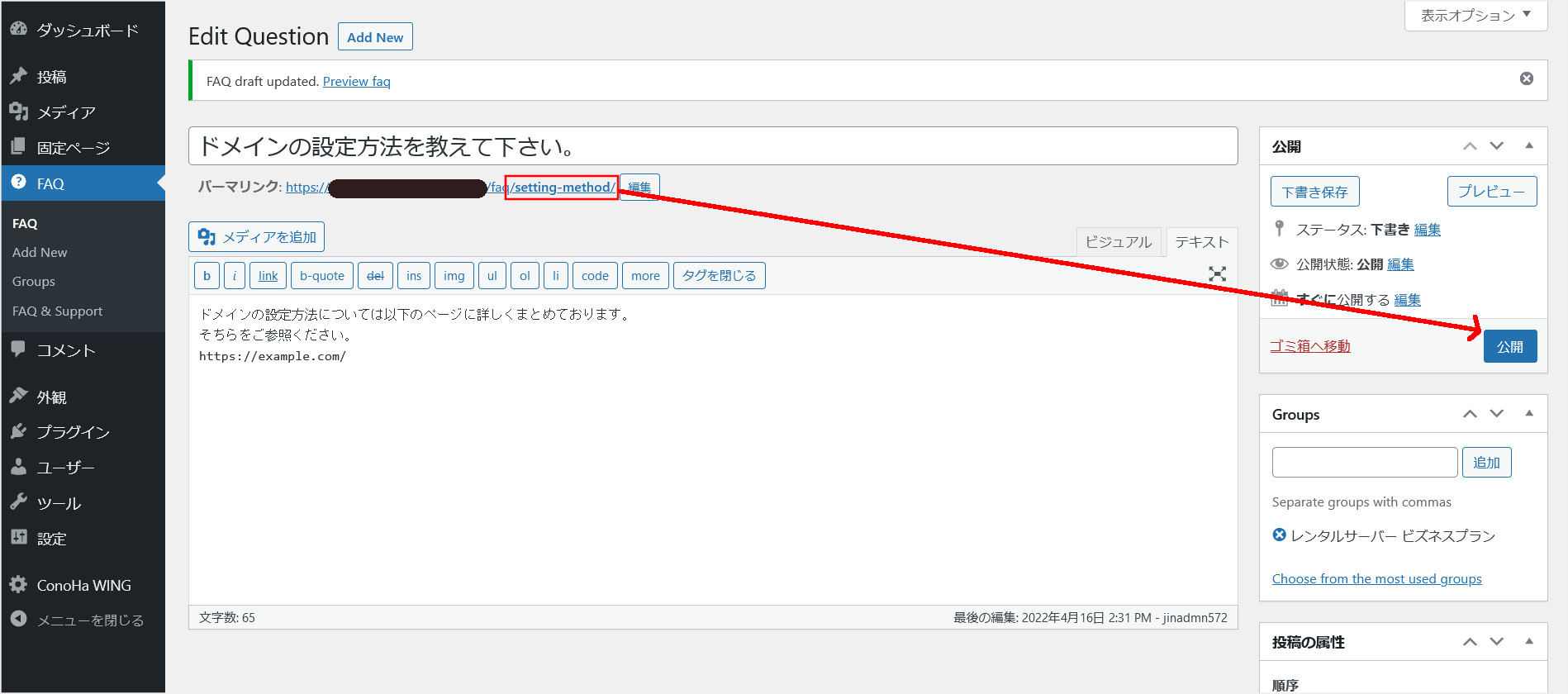
Task: Collapse the menu with メニューを閉じる arrow icon
Action: coord(19,619)
